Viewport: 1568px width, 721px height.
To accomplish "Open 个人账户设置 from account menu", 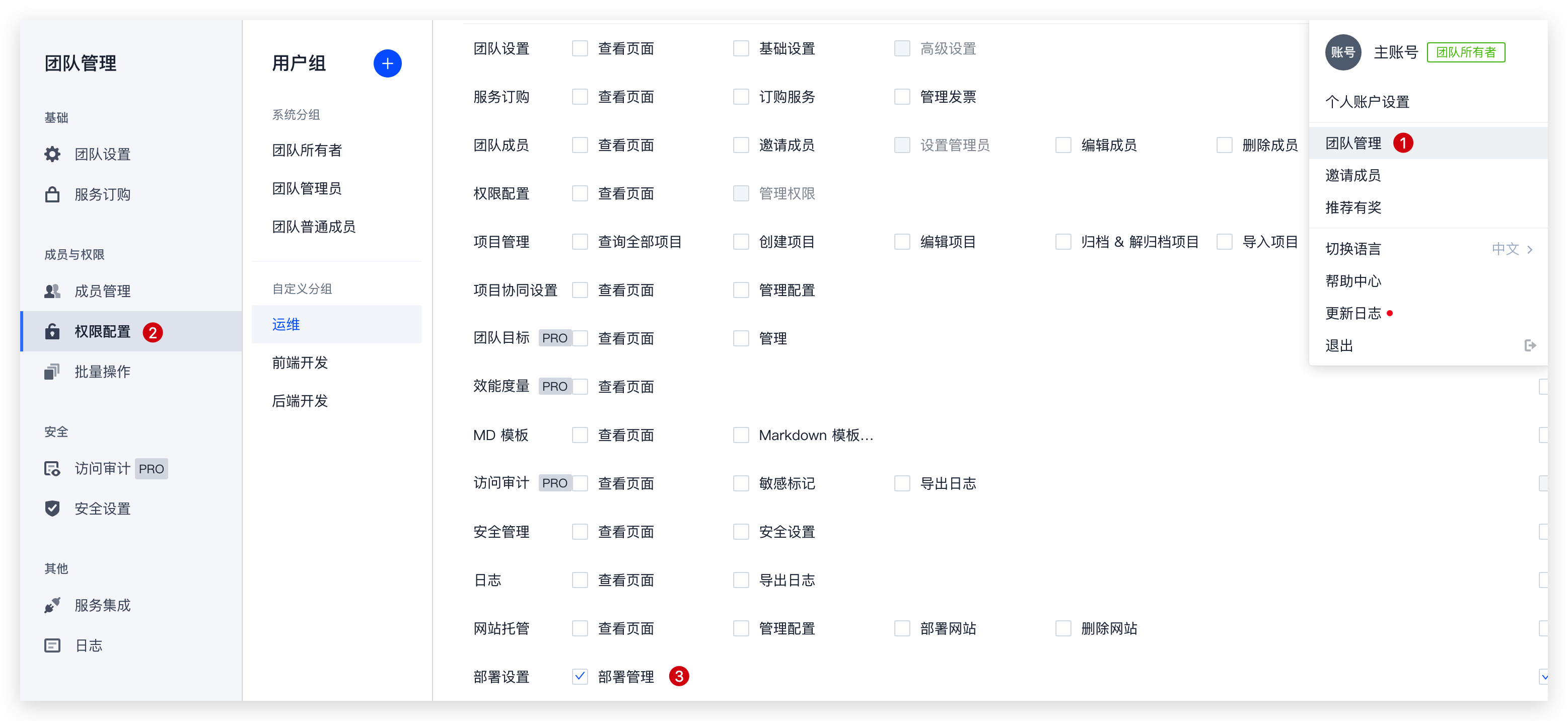I will (1367, 102).
